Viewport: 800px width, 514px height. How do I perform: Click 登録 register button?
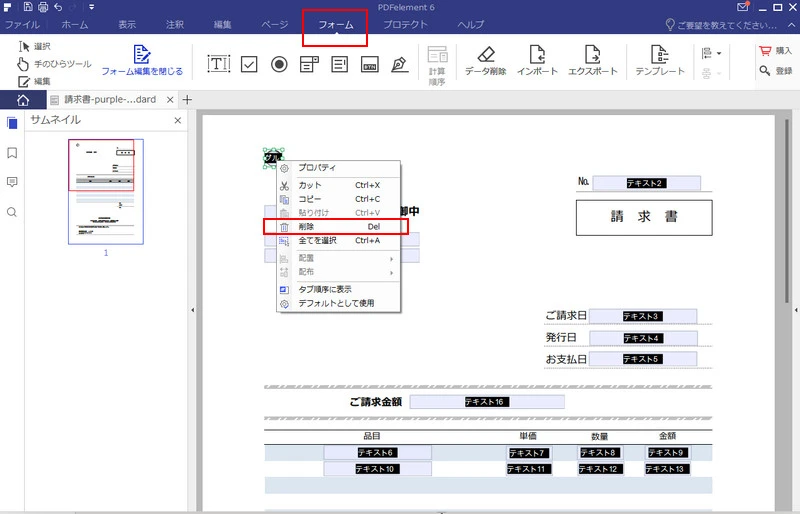(x=775, y=70)
